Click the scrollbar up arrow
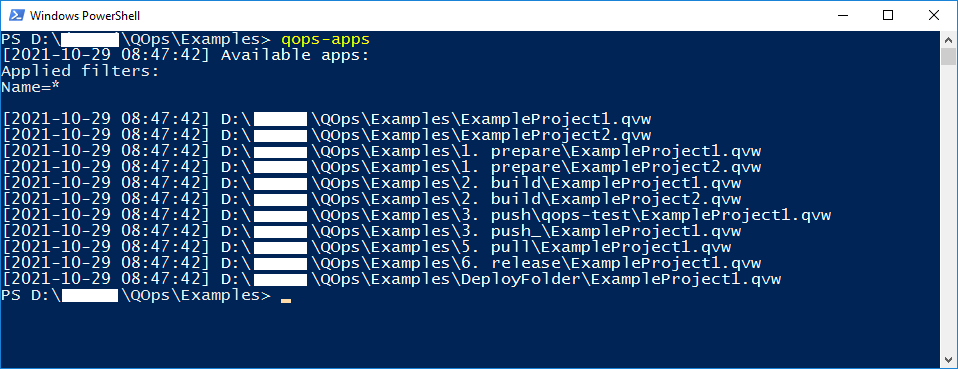This screenshot has width=958, height=369. (x=948, y=39)
